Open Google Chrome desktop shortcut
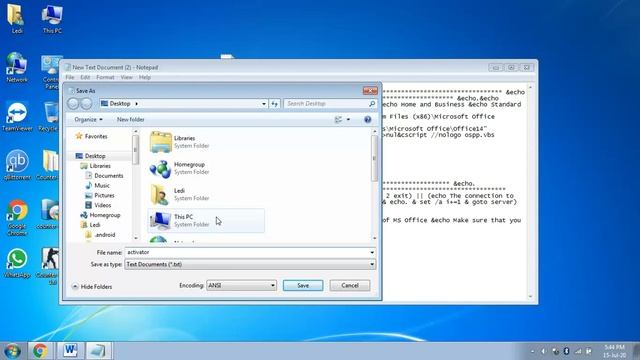Screen dimensions: 640x360 (17, 218)
